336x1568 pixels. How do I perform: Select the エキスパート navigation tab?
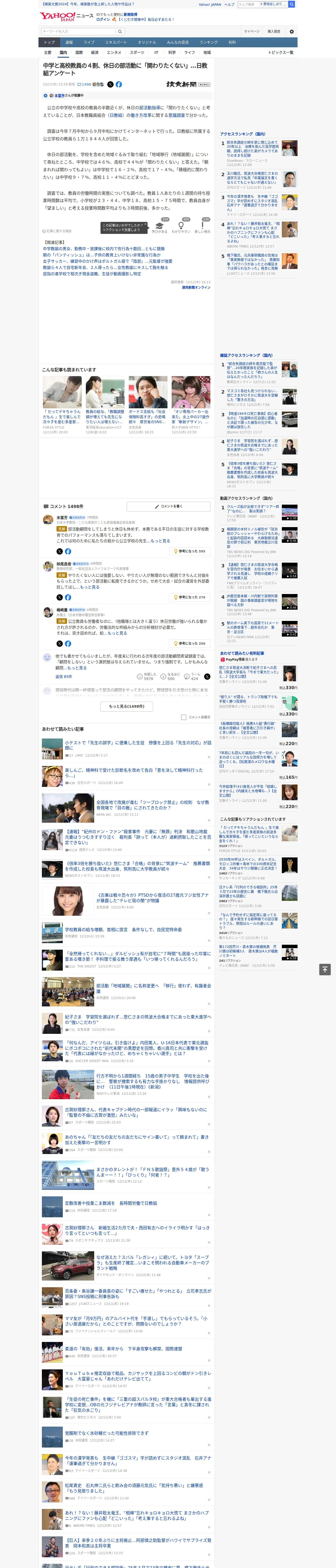(x=116, y=42)
